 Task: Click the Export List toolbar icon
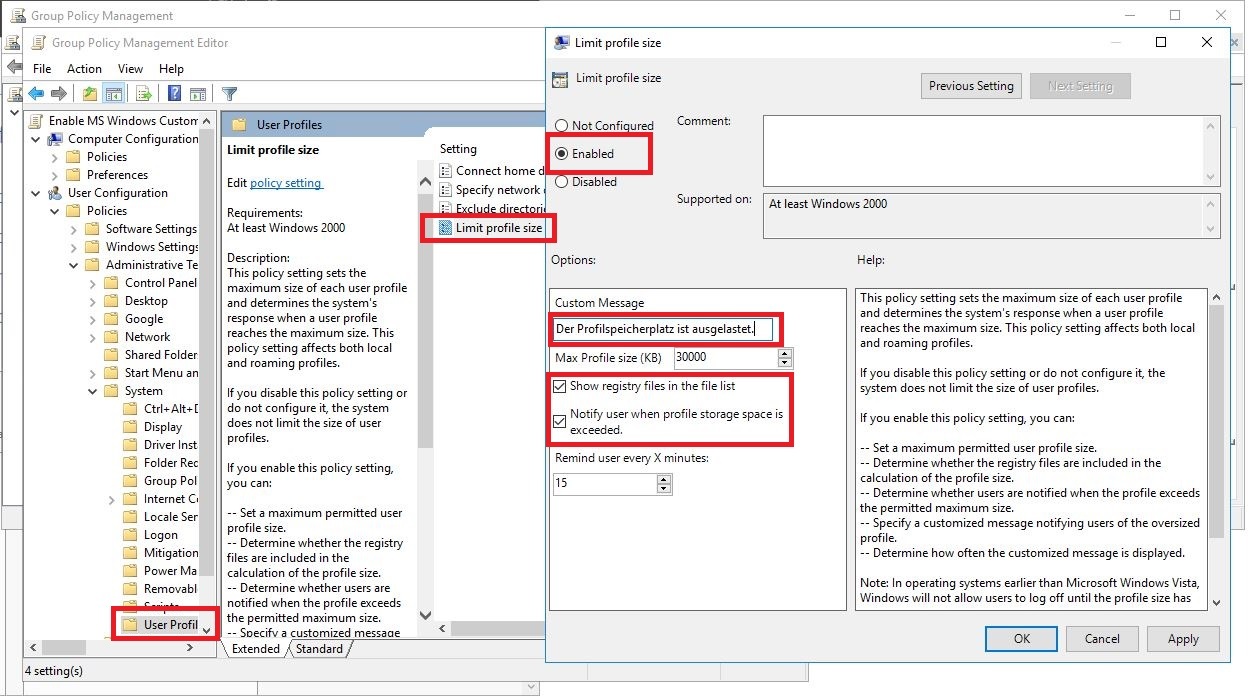tap(144, 94)
